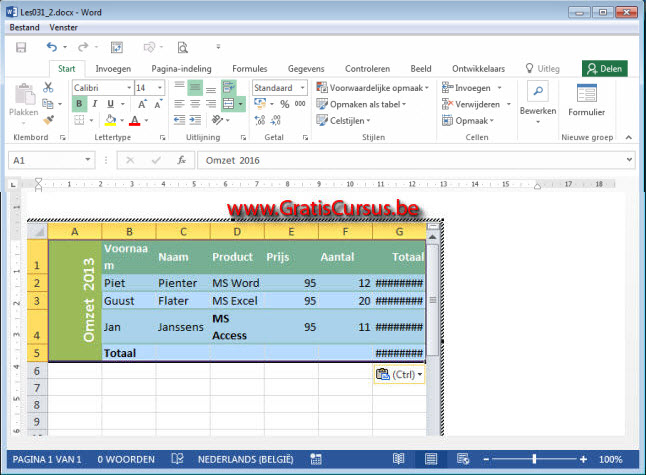This screenshot has width=646, height=475.
Task: Click Opmaak button in Cellen group
Action: (x=468, y=120)
